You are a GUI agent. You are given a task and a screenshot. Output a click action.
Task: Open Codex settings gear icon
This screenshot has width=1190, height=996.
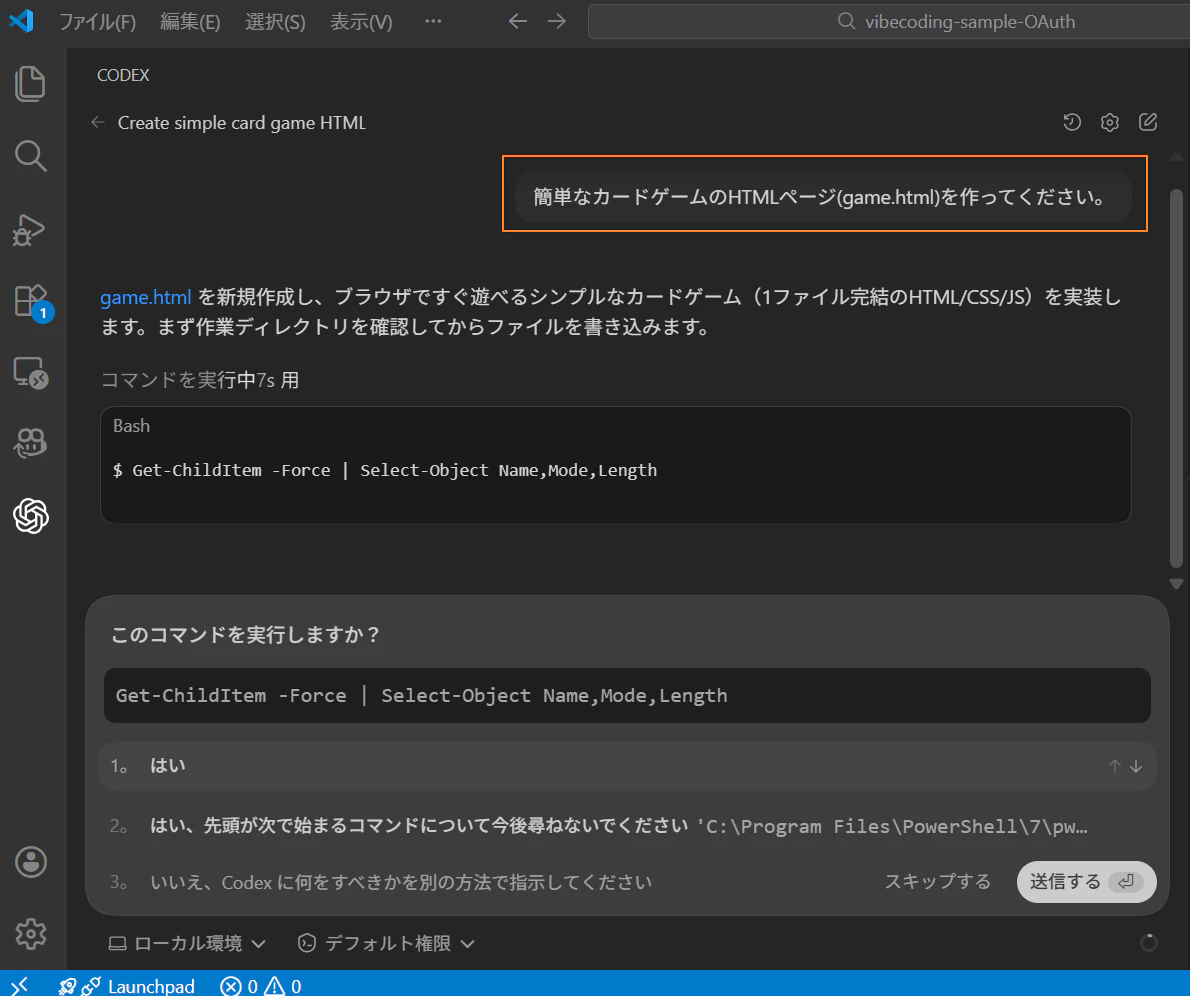click(1110, 121)
